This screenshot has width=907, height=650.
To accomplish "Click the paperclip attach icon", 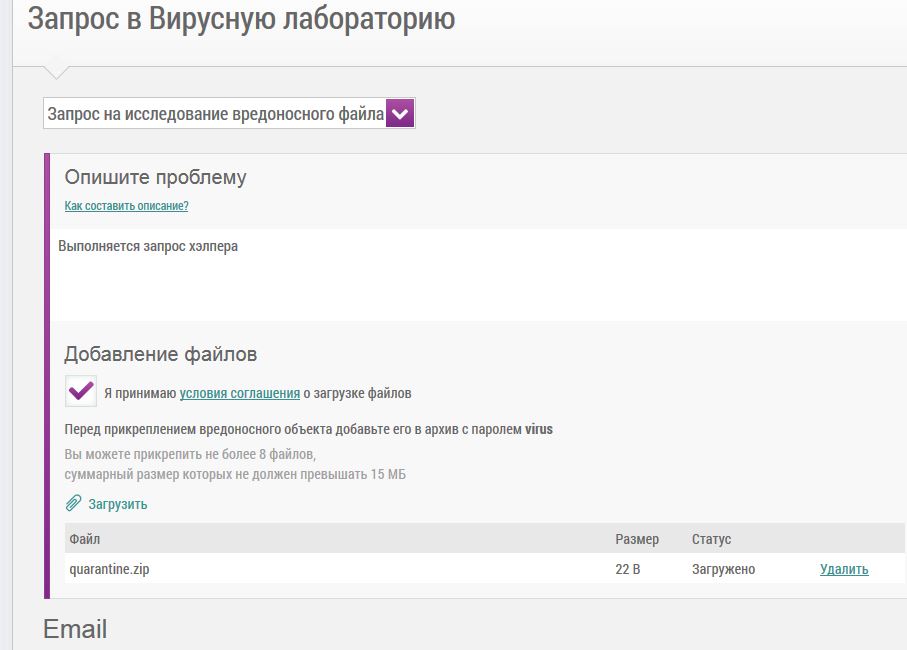I will coord(73,504).
